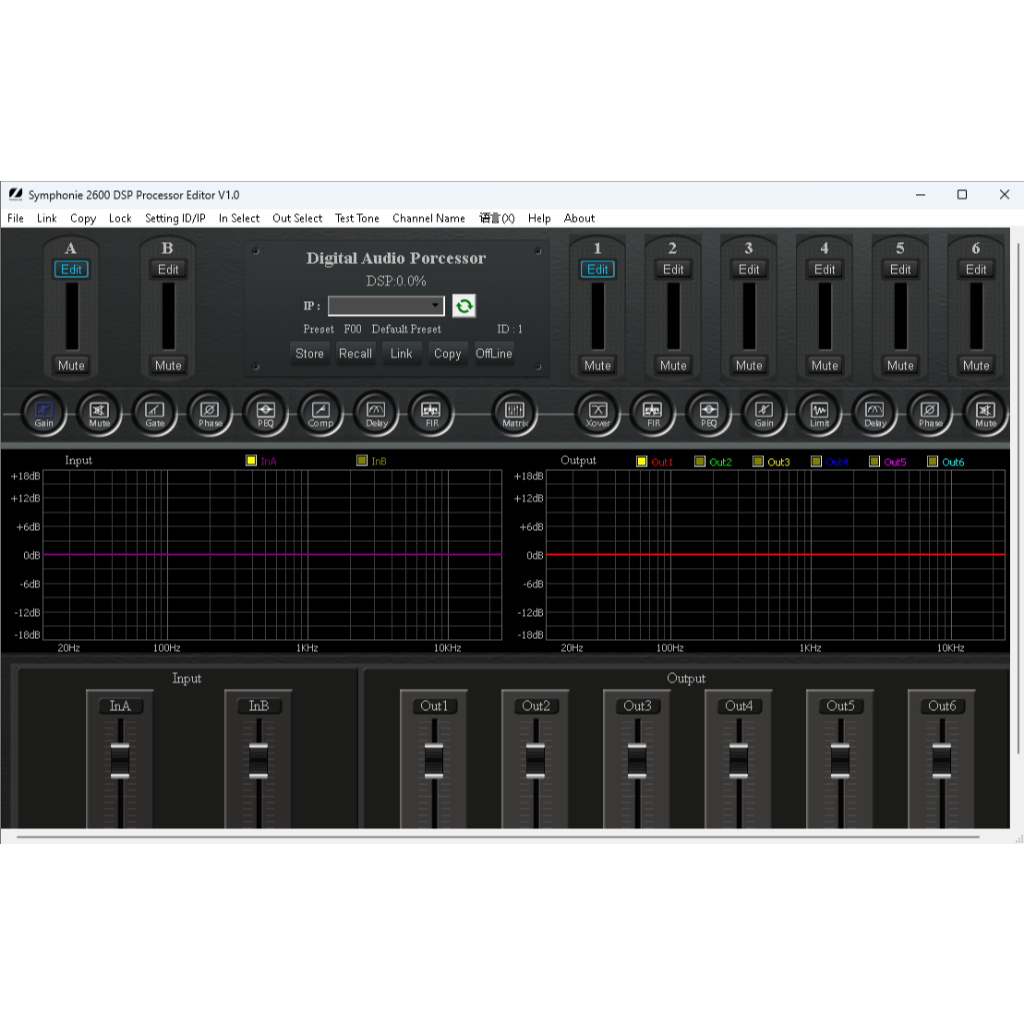Click Edit on output channel 5
1024x1024 pixels.
pyautogui.click(x=901, y=269)
